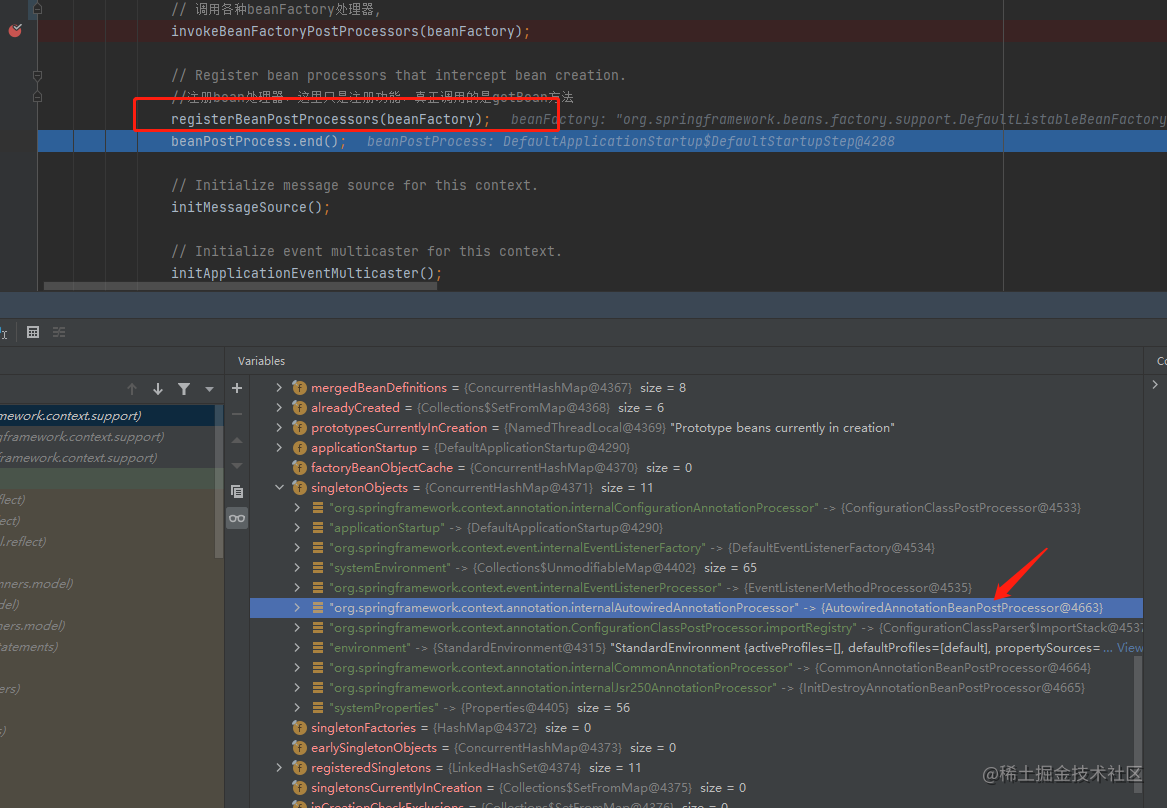Viewport: 1167px width, 808px height.
Task: Open the frames filter funnel icon
Action: (x=184, y=388)
